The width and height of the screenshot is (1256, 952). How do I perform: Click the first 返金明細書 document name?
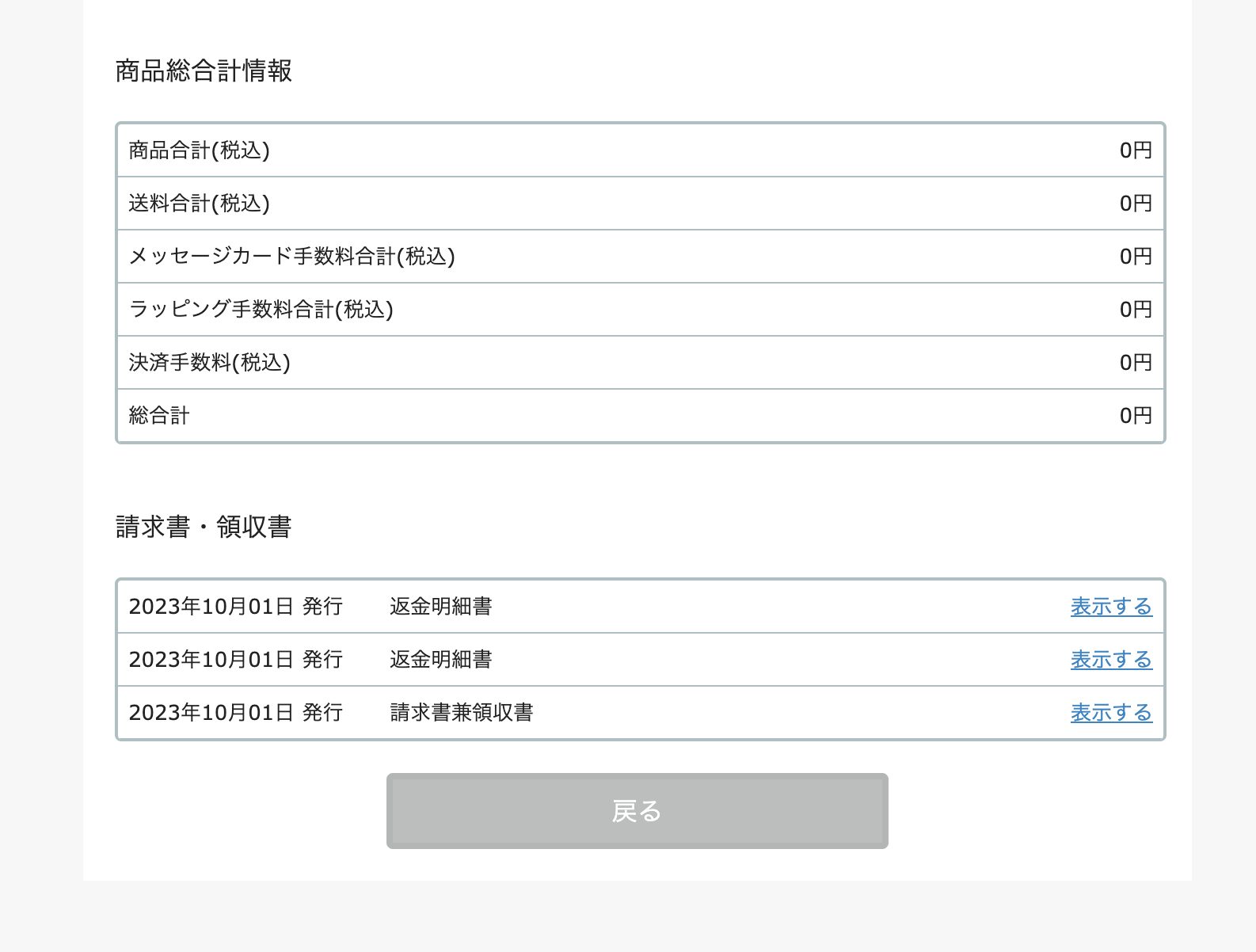[440, 607]
